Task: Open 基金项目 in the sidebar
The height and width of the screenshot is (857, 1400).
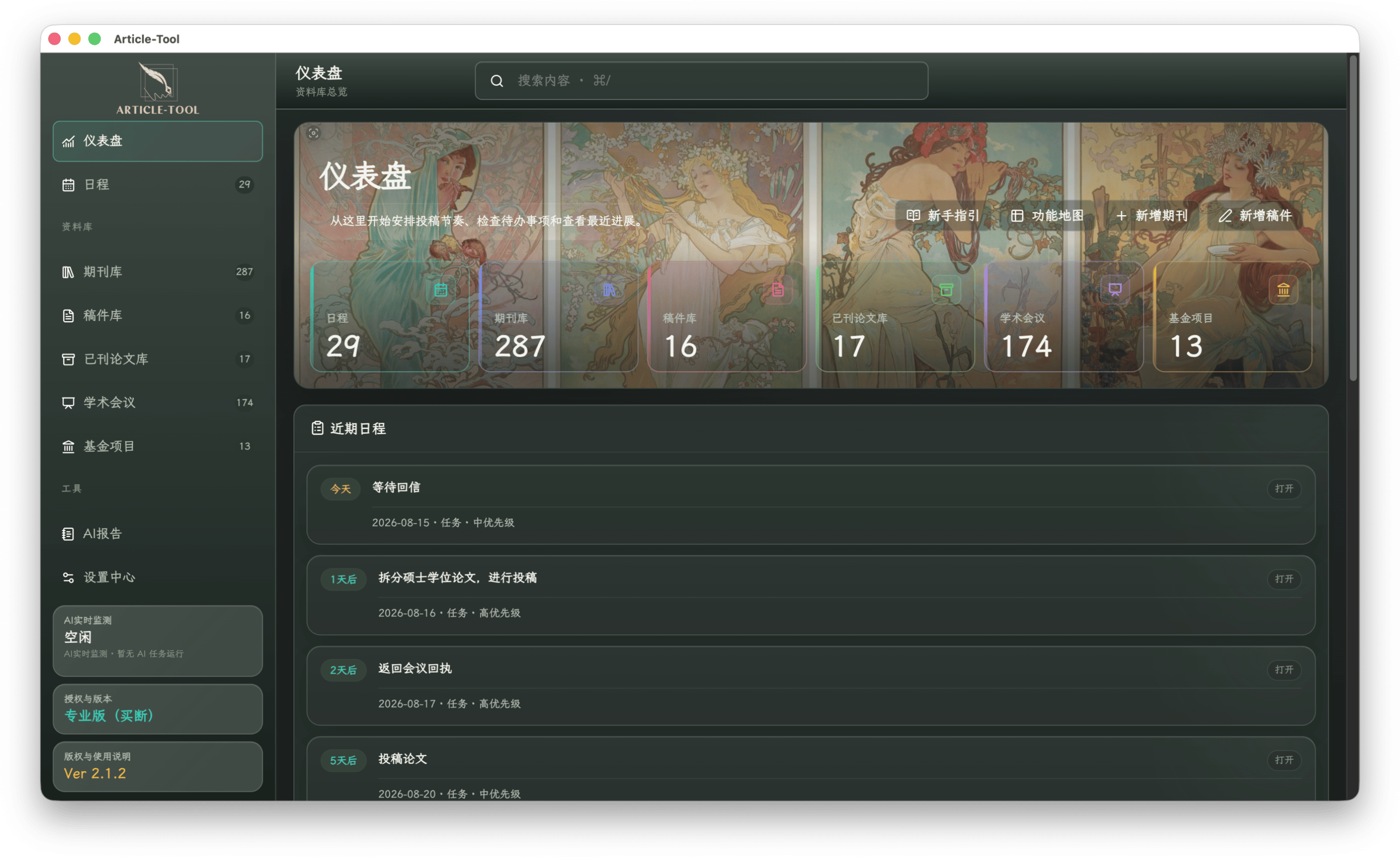Action: [158, 446]
